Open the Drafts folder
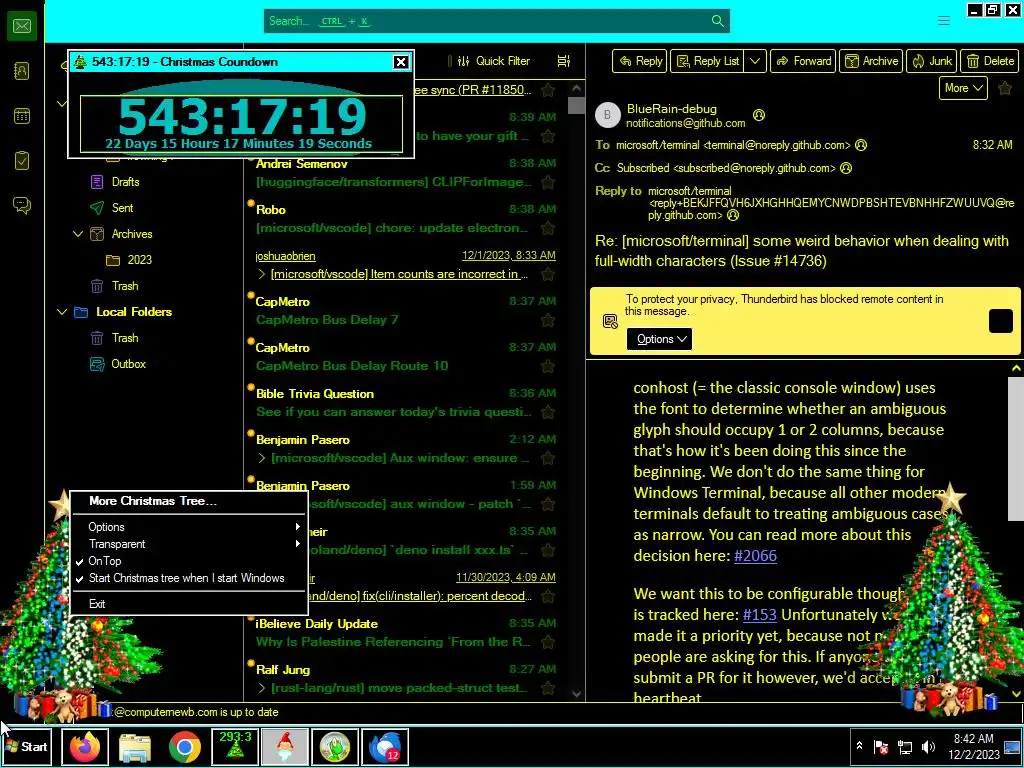This screenshot has width=1024, height=768. (125, 182)
